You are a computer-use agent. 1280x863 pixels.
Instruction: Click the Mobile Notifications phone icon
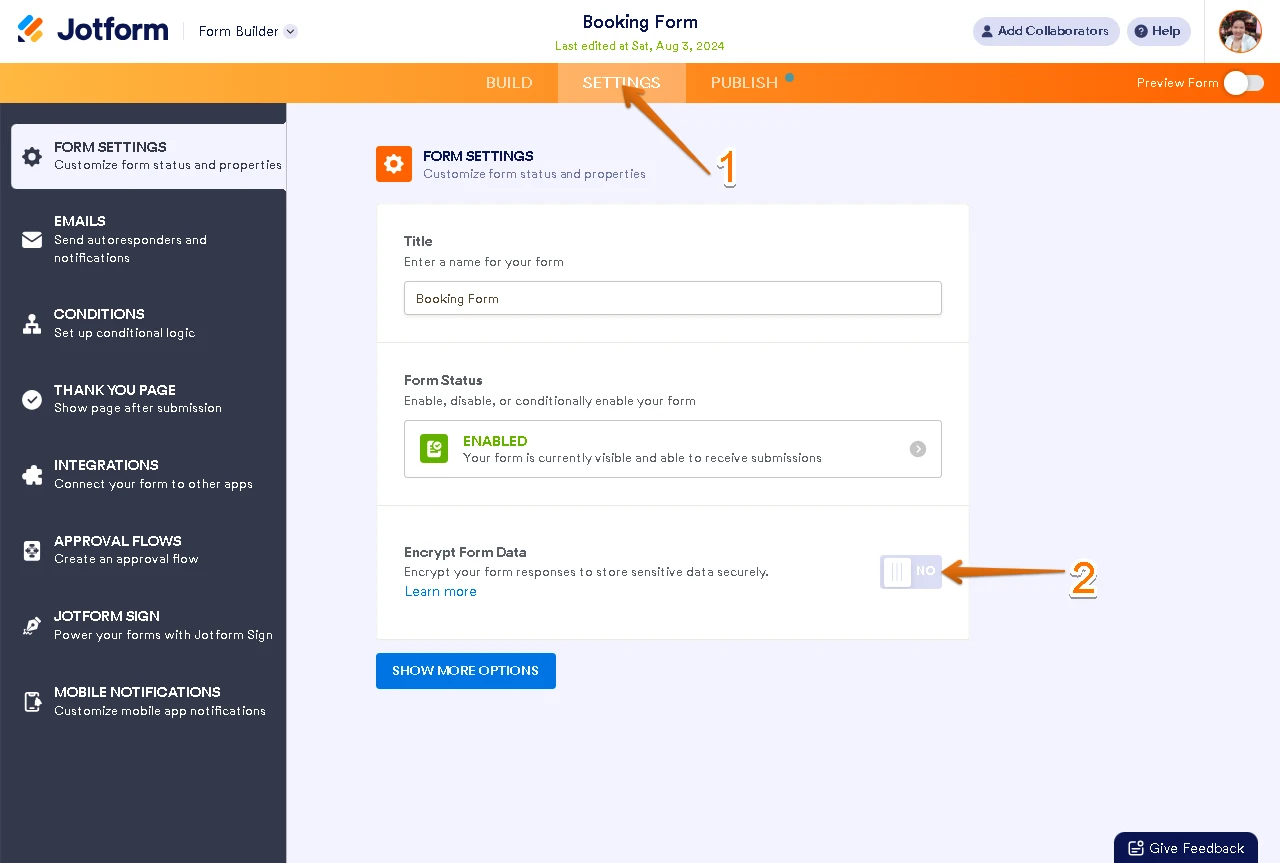pyautogui.click(x=32, y=701)
